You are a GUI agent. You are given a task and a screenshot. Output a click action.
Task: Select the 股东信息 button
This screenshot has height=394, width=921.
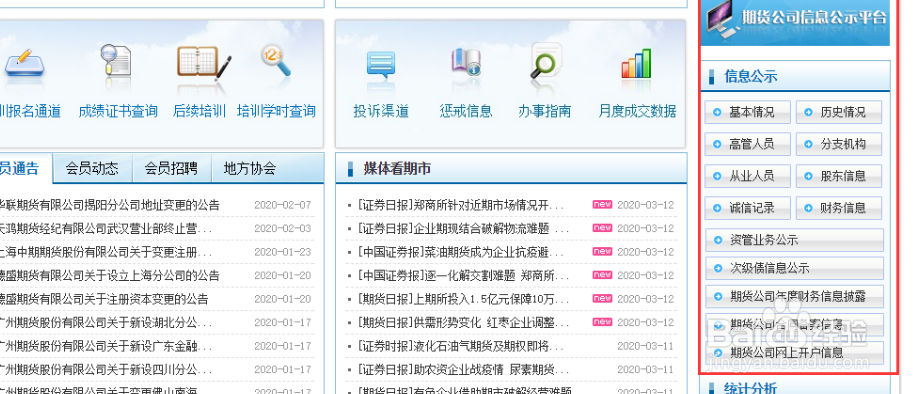click(x=839, y=176)
